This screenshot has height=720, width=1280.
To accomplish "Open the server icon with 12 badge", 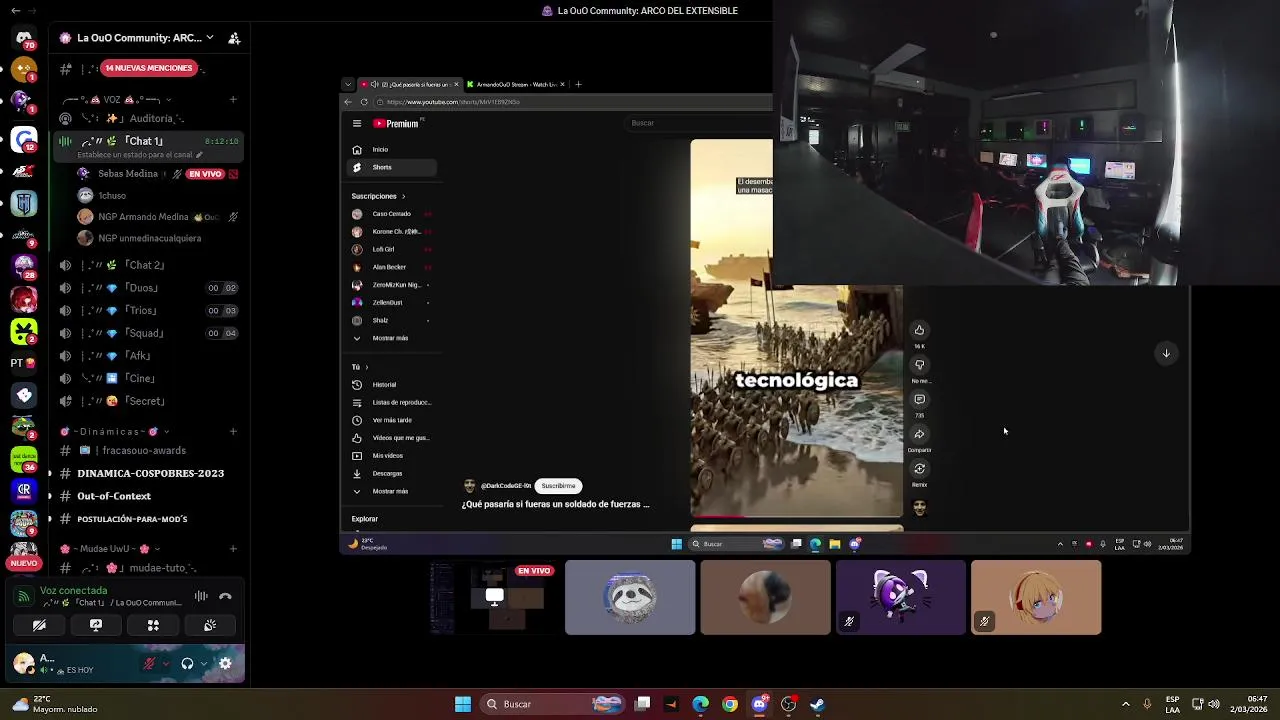I will tap(24, 139).
